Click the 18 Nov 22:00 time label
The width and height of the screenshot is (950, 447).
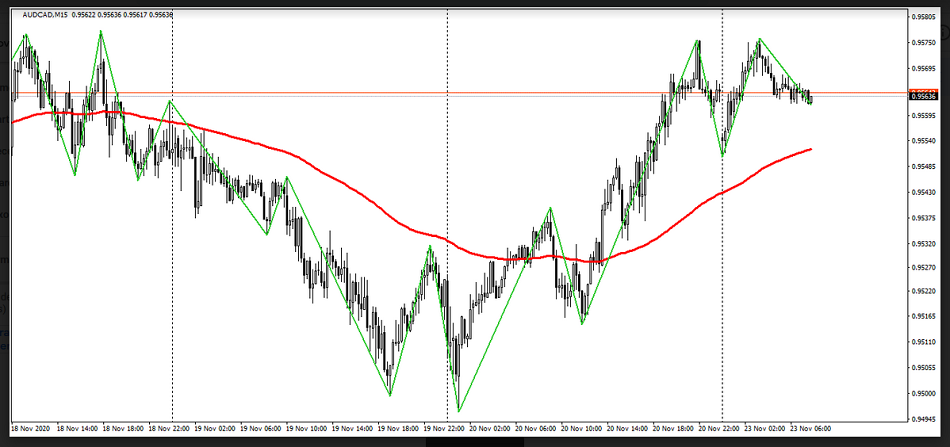(170, 427)
